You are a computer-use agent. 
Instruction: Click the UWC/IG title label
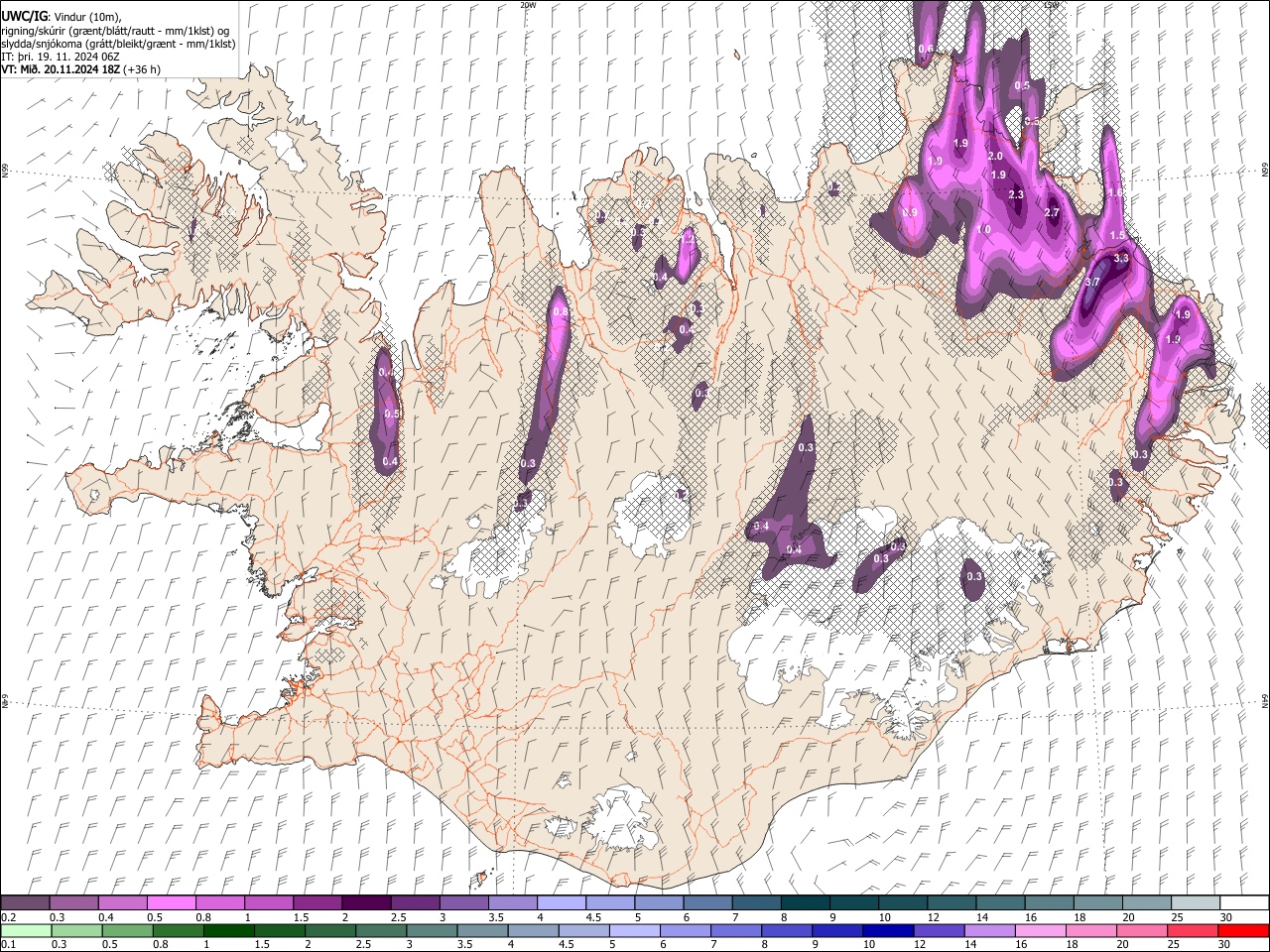[x=24, y=17]
